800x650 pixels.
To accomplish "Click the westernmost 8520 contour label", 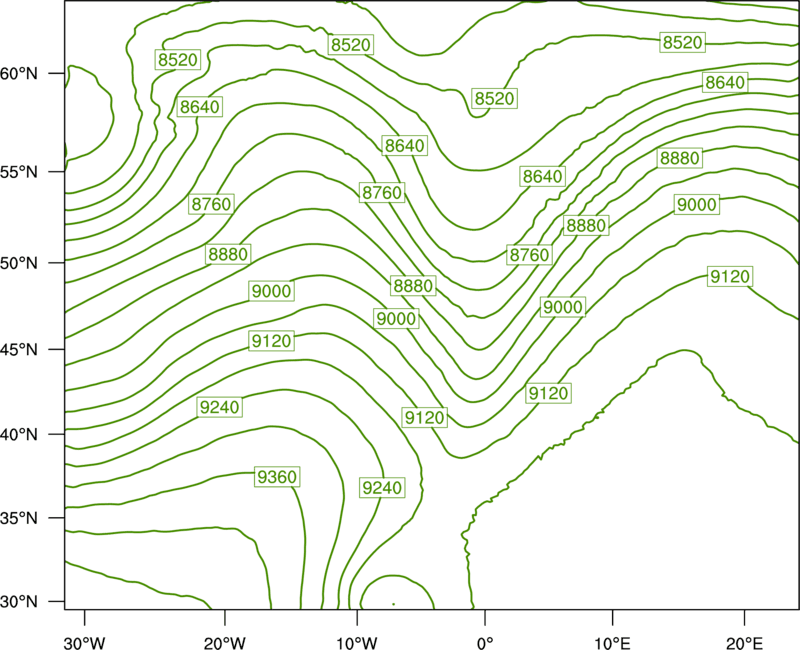I will (178, 60).
